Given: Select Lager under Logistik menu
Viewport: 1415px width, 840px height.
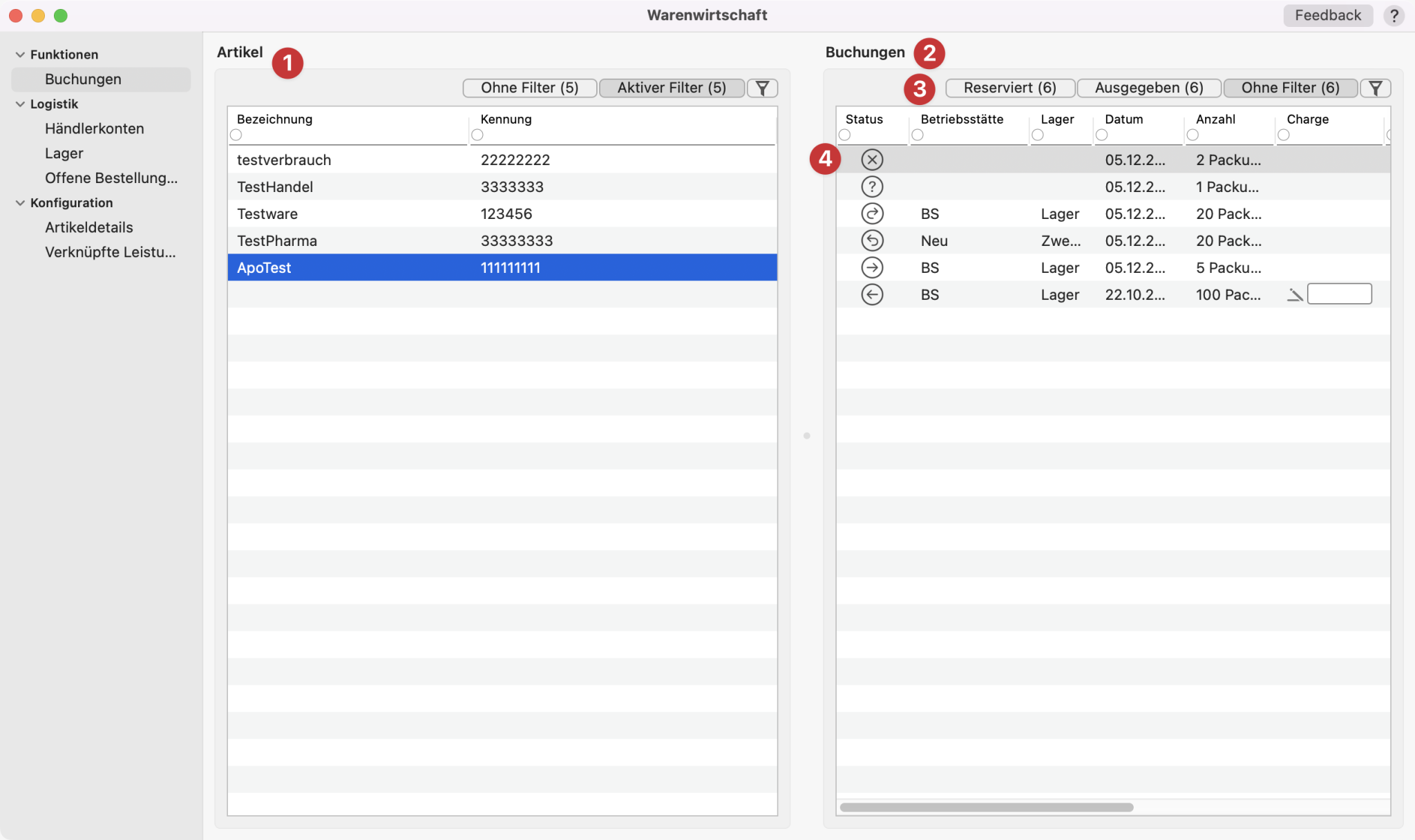Looking at the screenshot, I should [63, 153].
